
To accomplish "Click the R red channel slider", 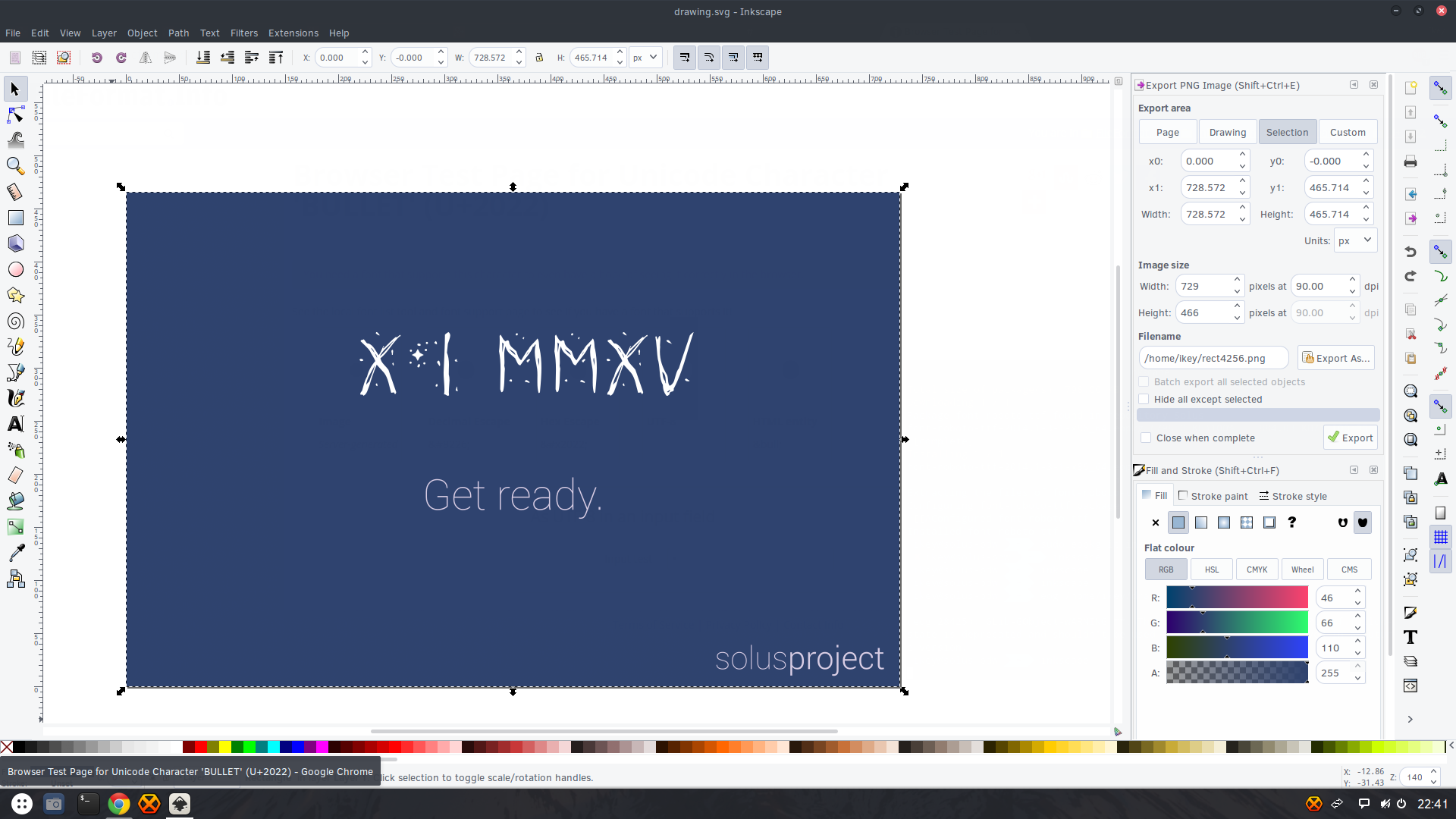I will 1237,598.
